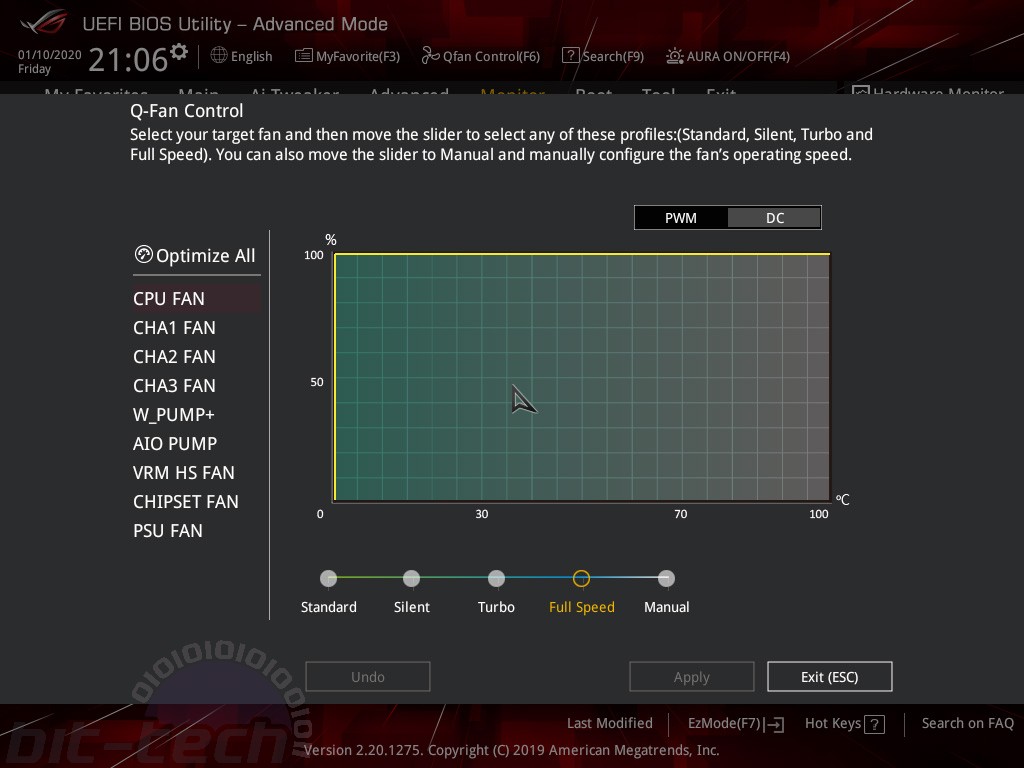Click the globe icon for English language

[219, 56]
